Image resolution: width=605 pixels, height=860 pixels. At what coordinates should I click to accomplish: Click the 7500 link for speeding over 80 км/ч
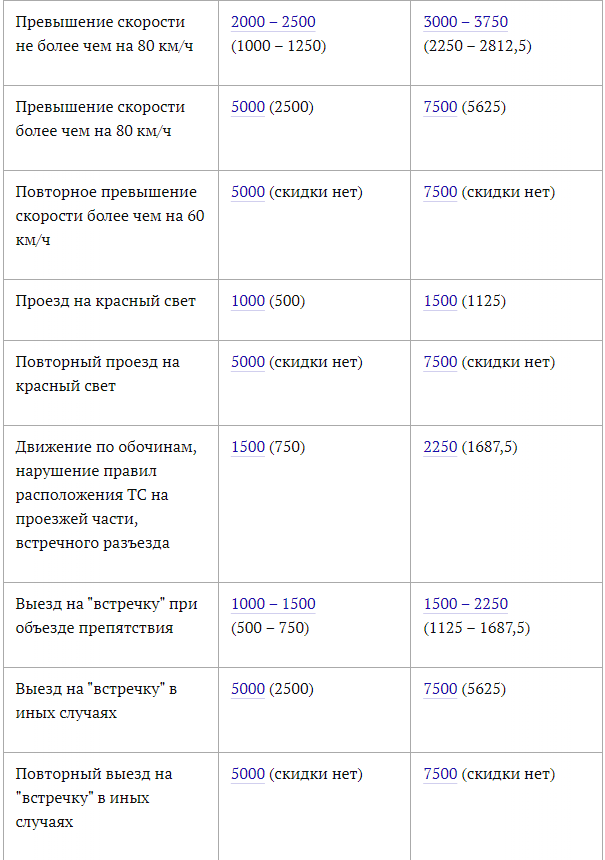(x=440, y=107)
